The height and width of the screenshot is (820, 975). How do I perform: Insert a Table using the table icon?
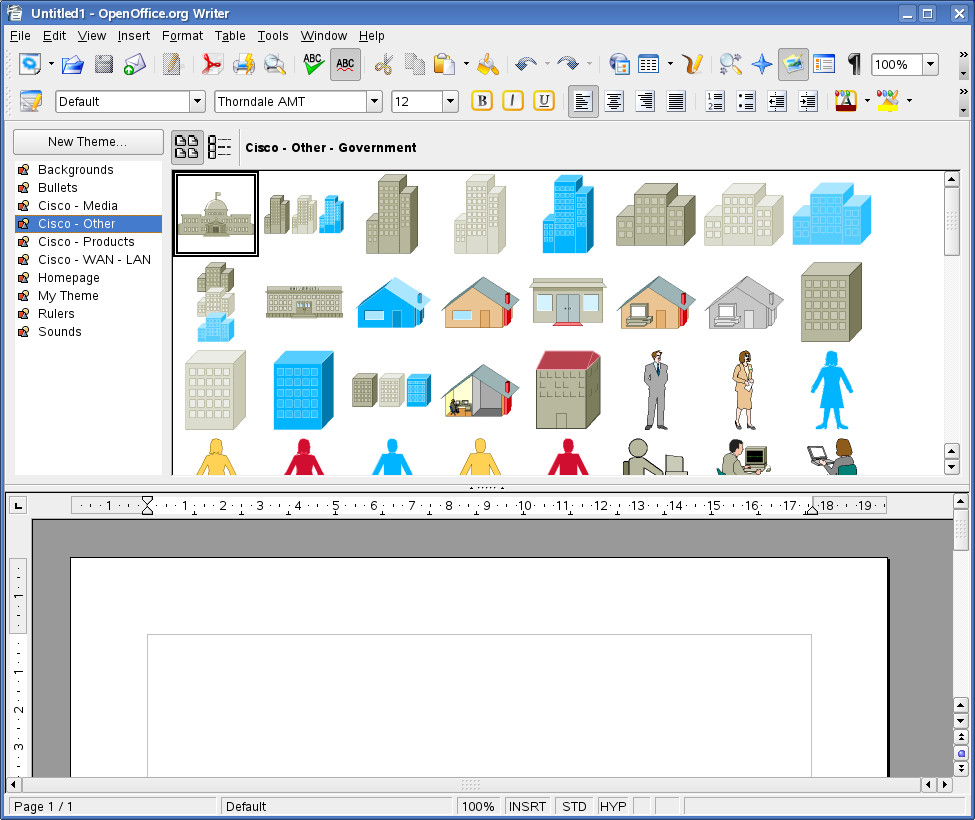coord(649,64)
